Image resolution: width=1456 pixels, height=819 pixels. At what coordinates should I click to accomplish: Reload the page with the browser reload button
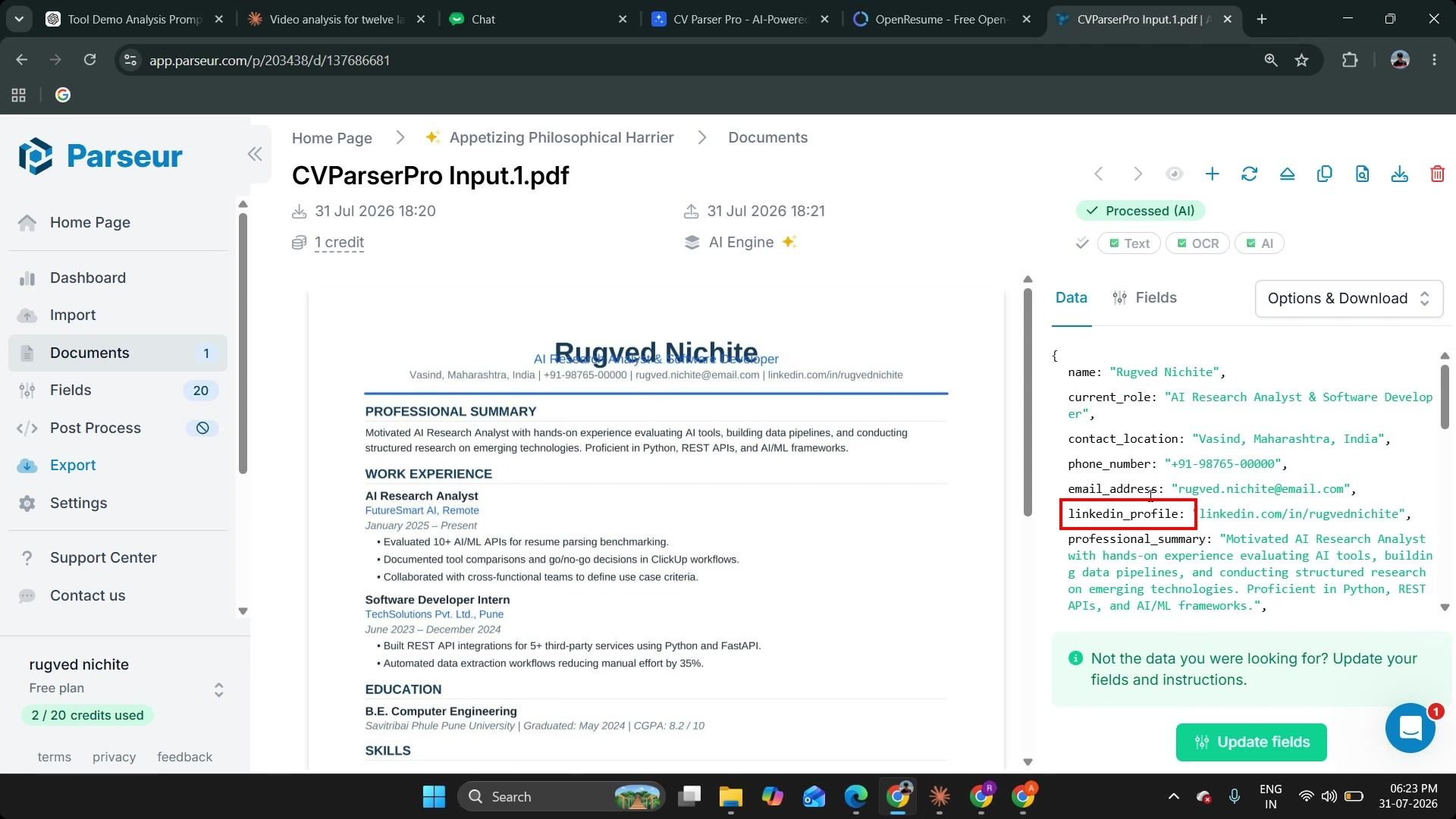89,60
